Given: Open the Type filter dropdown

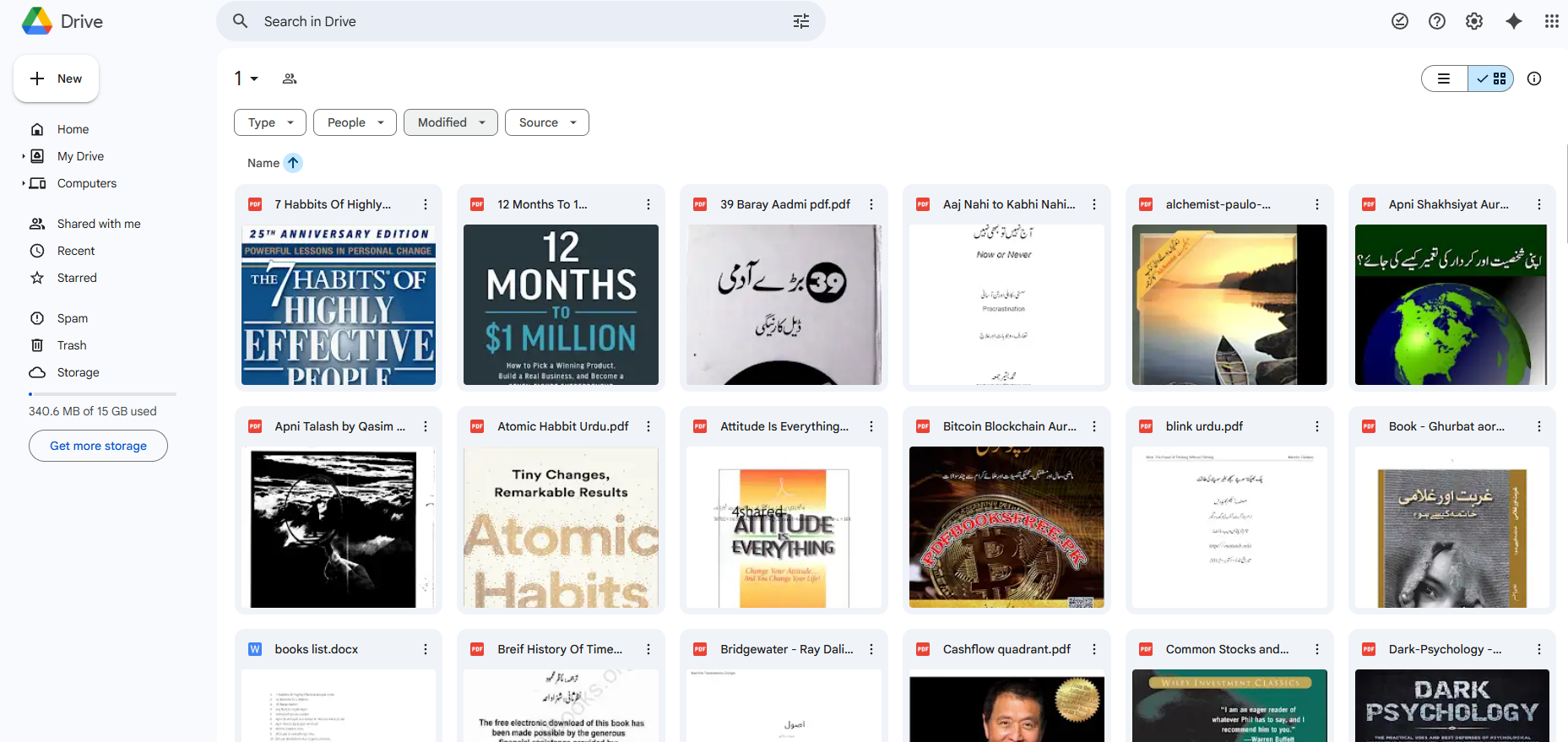Looking at the screenshot, I should [270, 122].
